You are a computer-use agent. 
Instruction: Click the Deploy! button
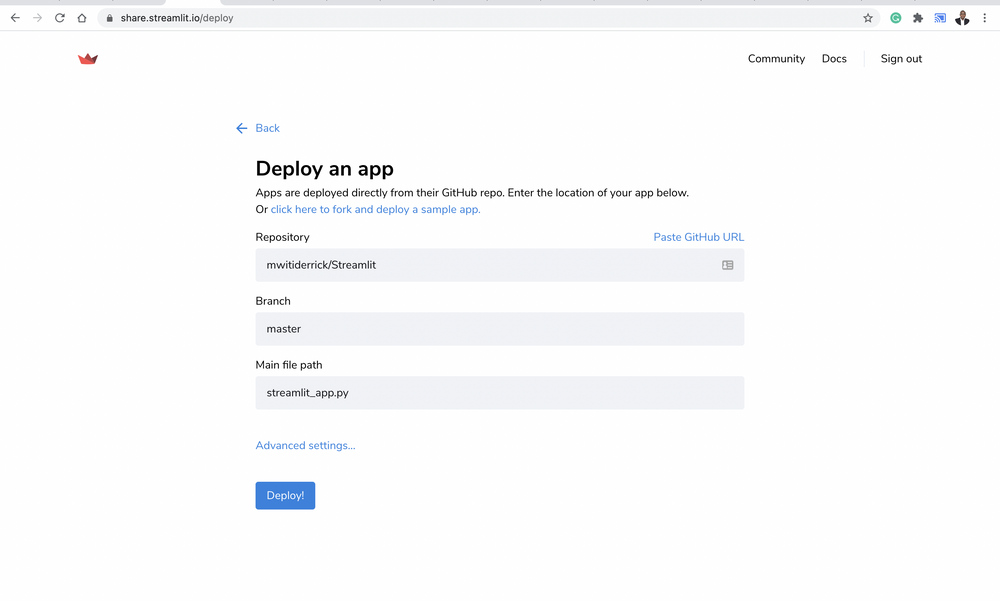285,495
